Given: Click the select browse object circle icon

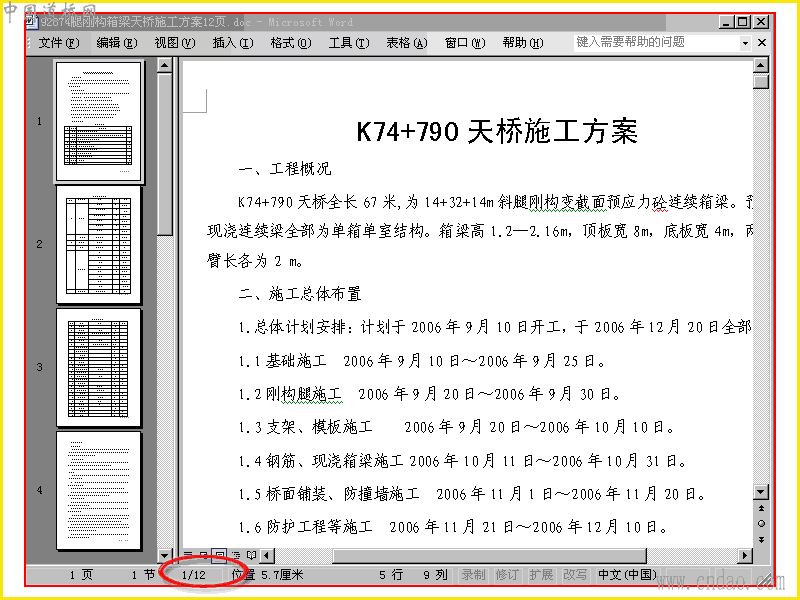Looking at the screenshot, I should click(x=761, y=523).
